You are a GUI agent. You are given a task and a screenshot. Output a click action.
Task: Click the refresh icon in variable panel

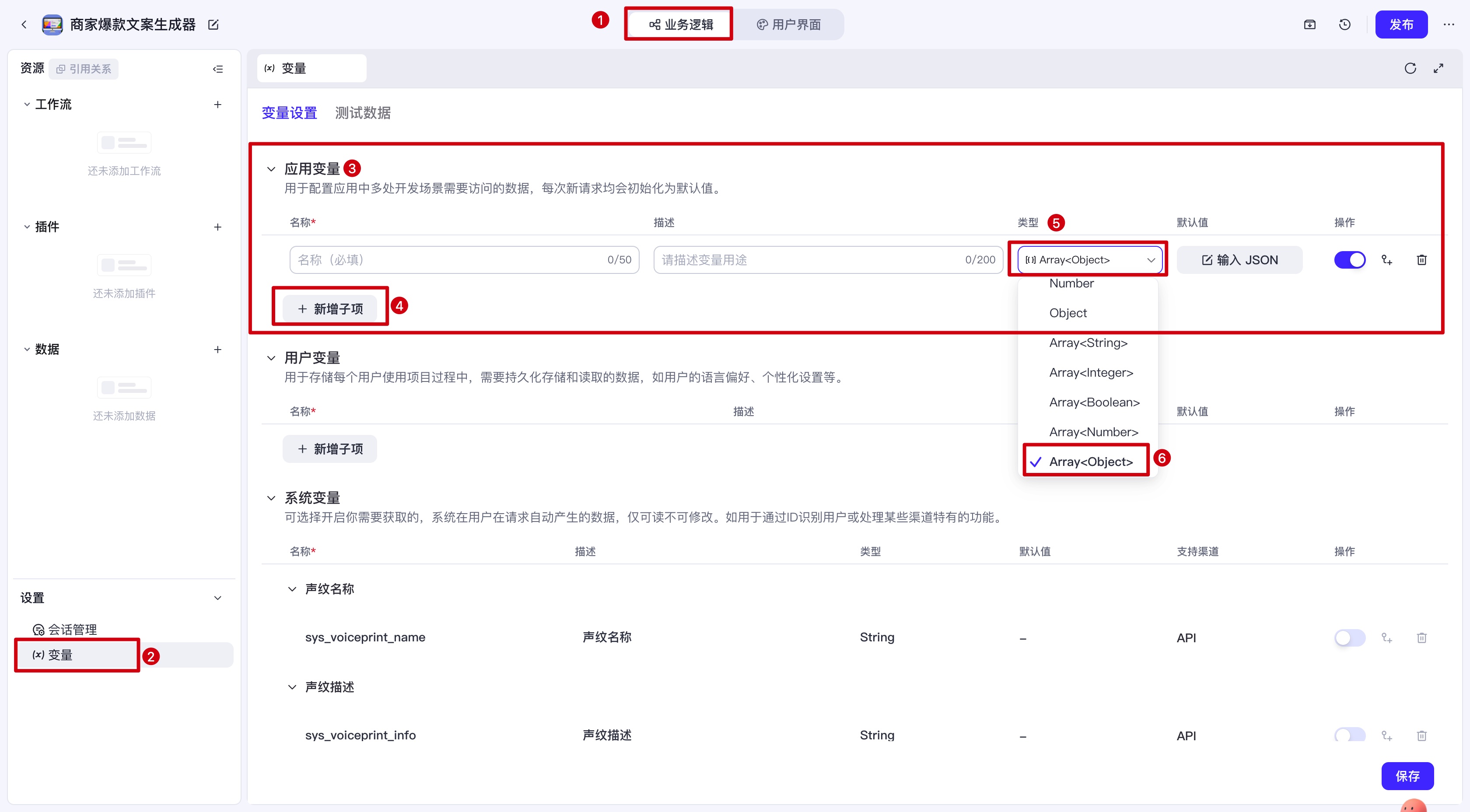pyautogui.click(x=1410, y=69)
